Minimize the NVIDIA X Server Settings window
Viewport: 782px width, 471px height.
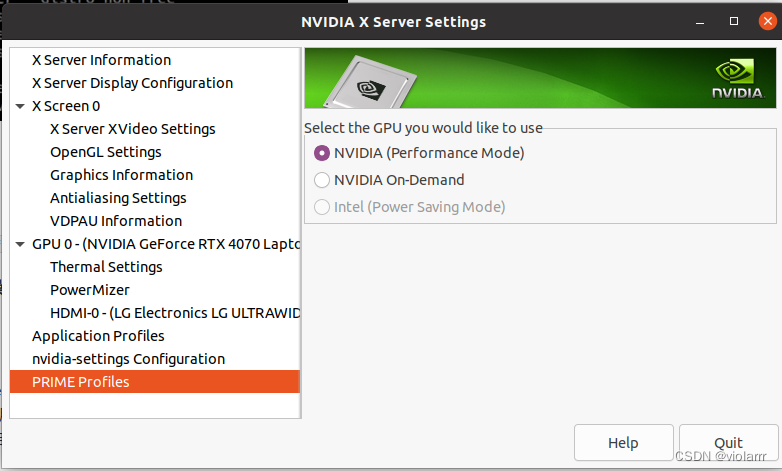[700, 21]
